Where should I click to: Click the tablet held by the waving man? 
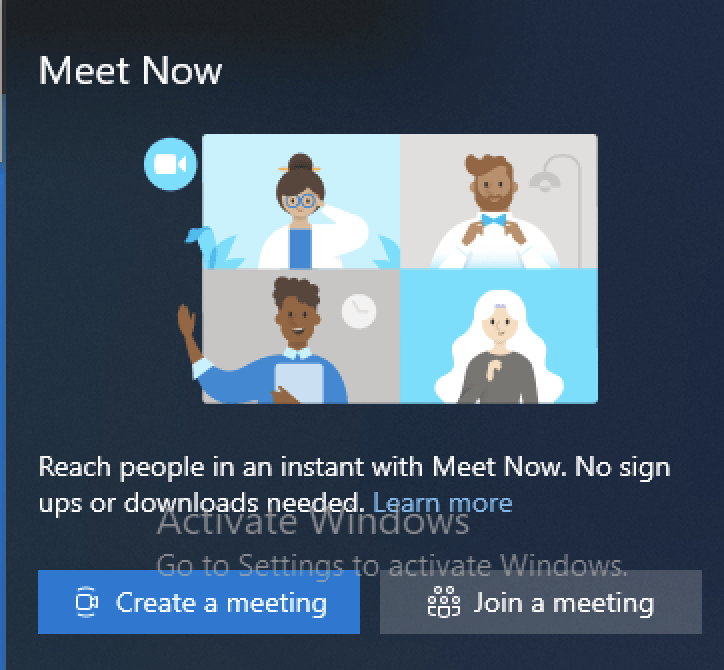(x=299, y=383)
